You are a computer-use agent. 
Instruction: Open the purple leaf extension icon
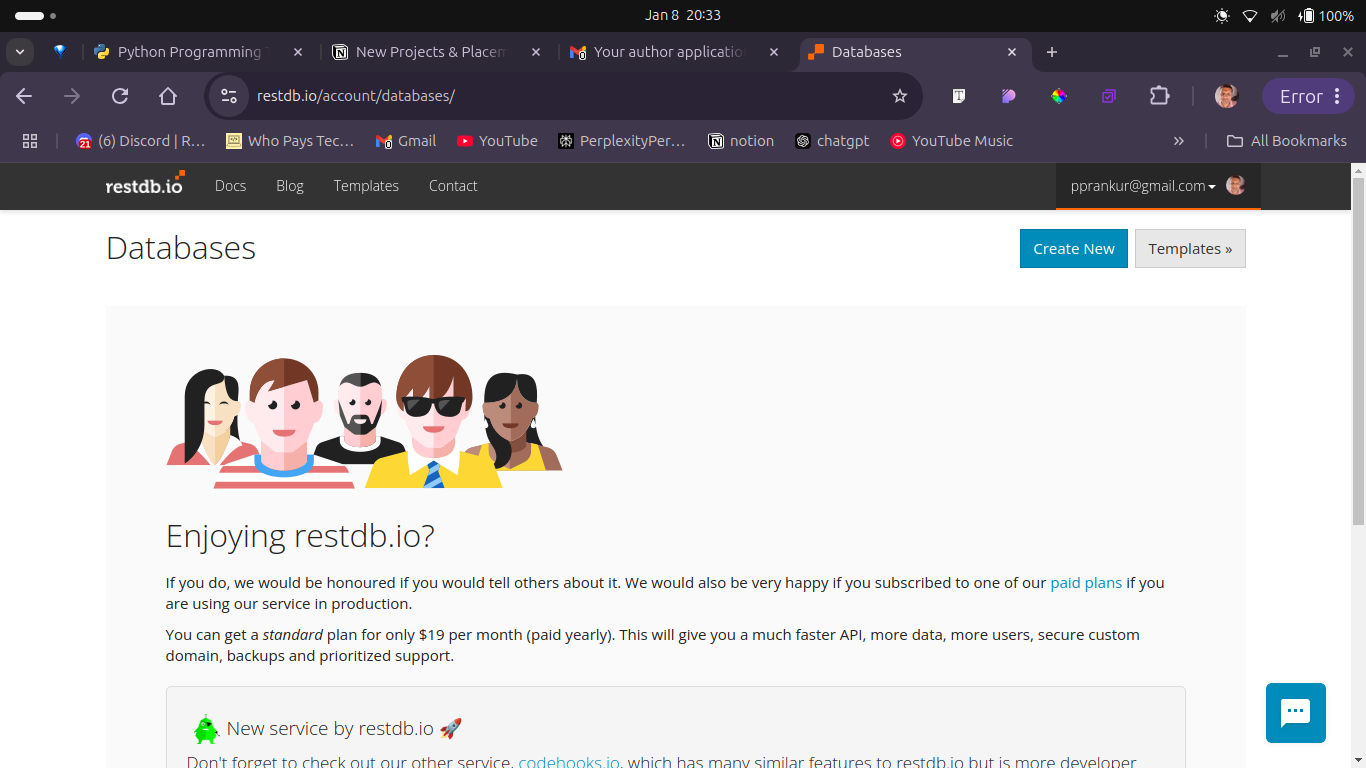[1009, 96]
